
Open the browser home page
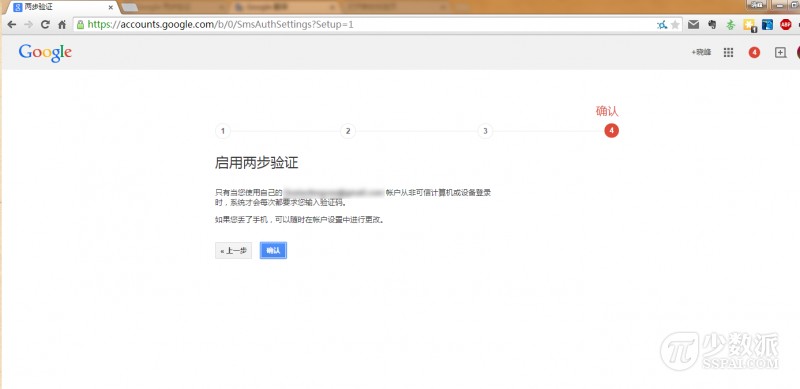click(62, 25)
